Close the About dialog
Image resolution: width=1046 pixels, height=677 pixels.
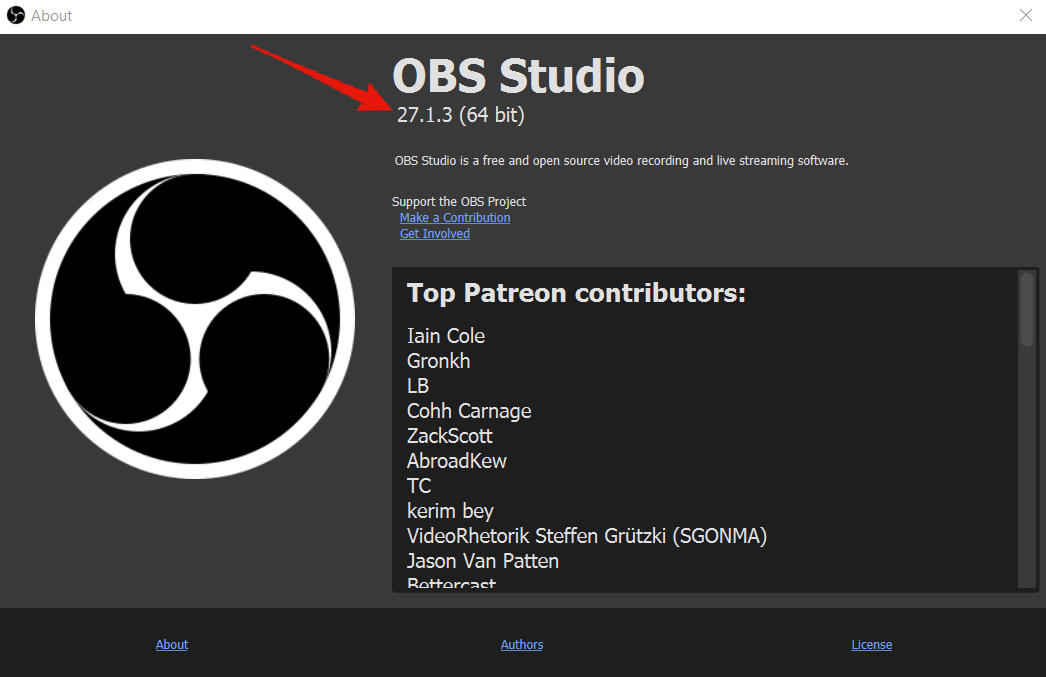1025,15
